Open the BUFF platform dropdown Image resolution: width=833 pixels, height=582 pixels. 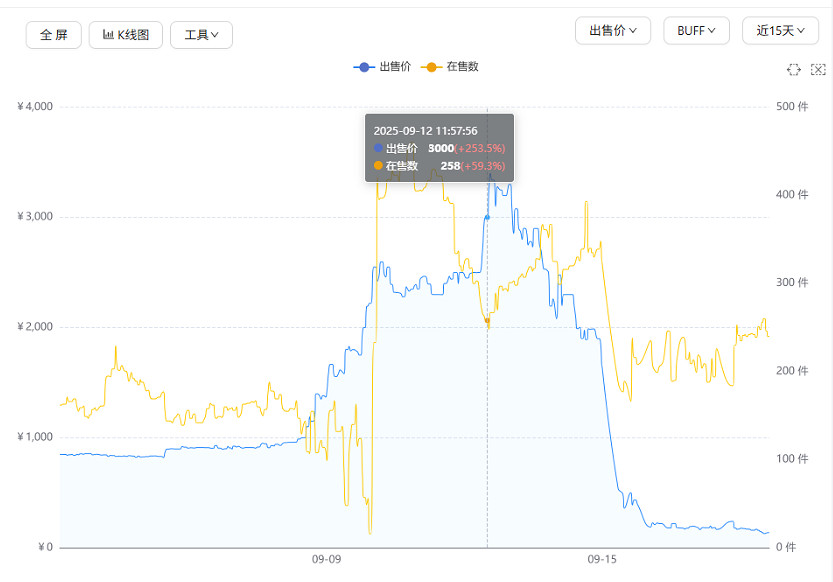(x=696, y=30)
